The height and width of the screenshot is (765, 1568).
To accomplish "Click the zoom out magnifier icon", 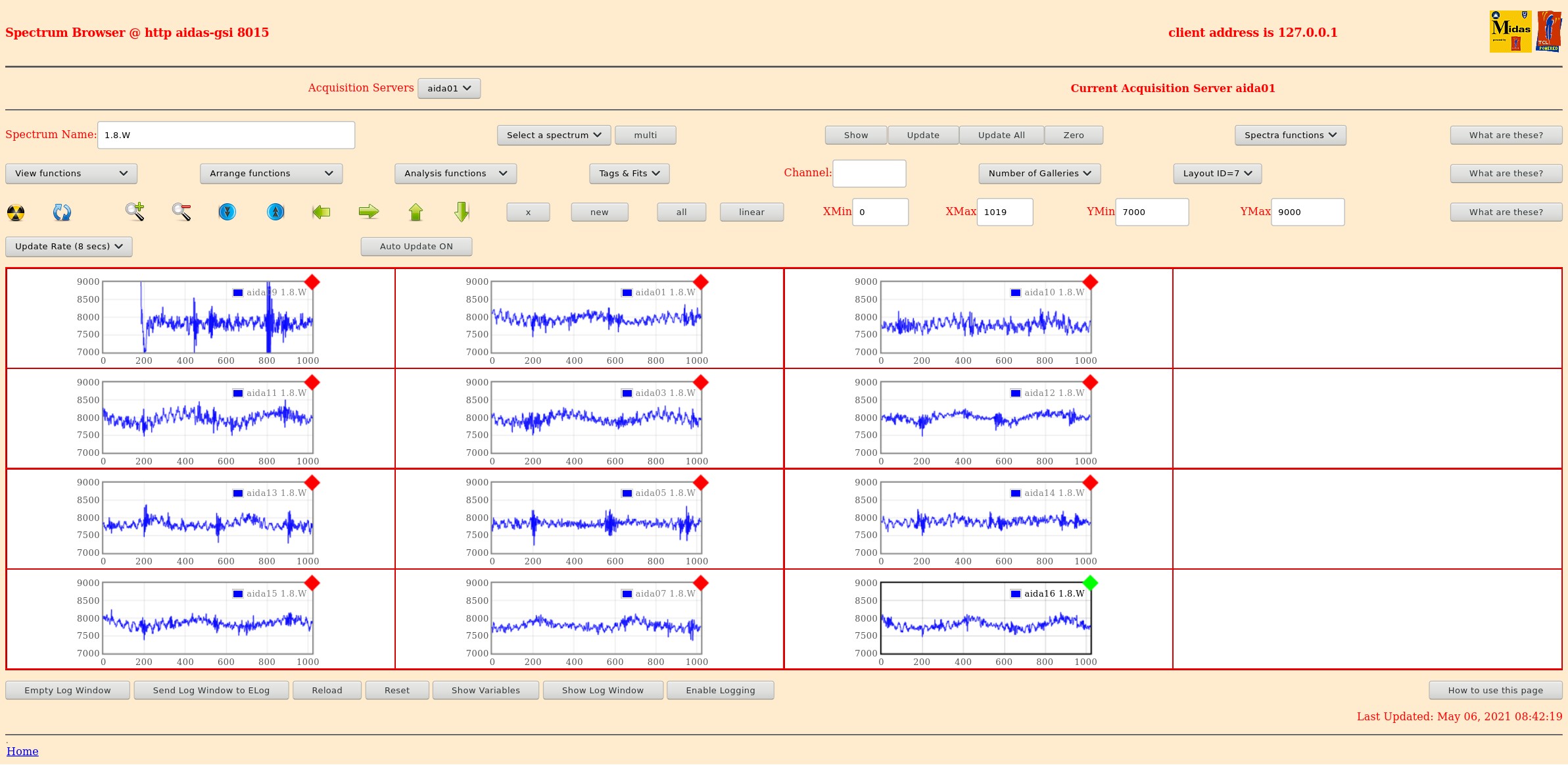I will point(181,212).
